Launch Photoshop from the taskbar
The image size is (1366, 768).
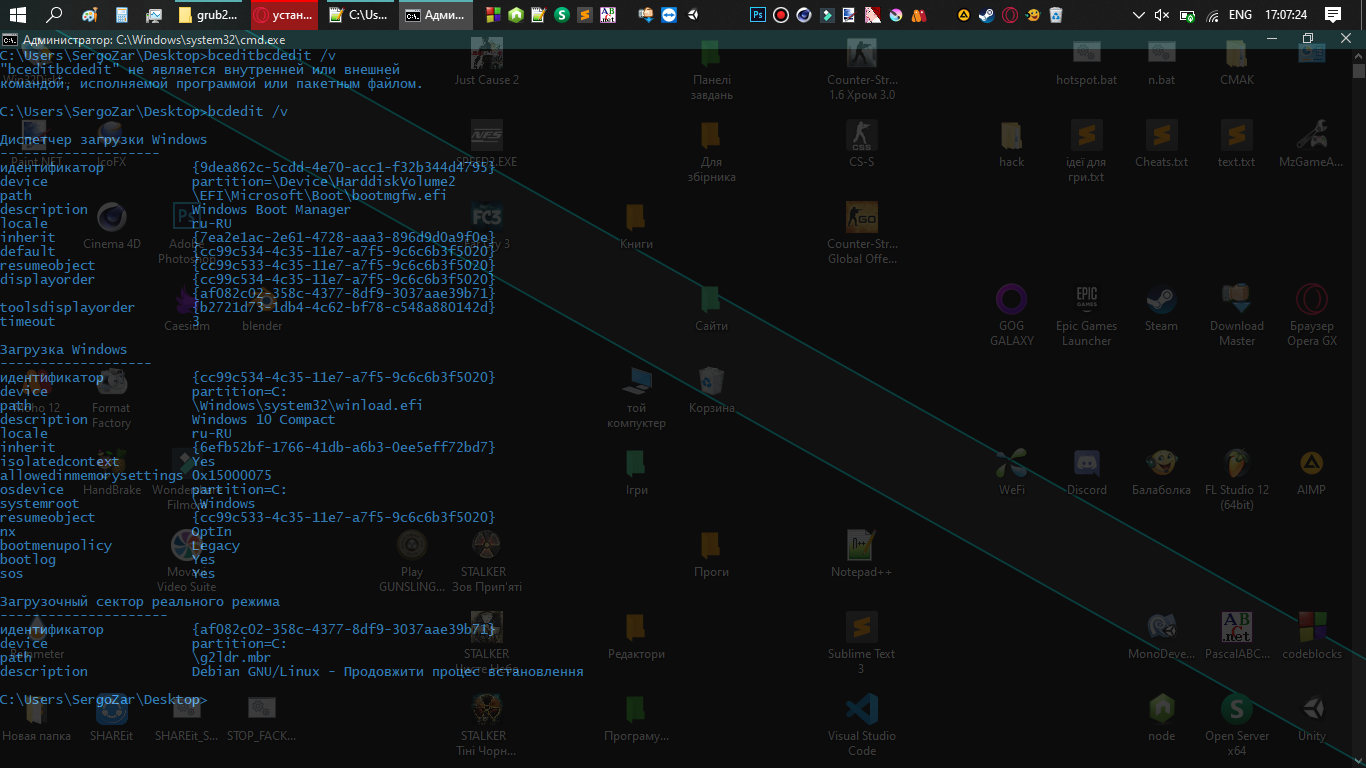[x=758, y=15]
